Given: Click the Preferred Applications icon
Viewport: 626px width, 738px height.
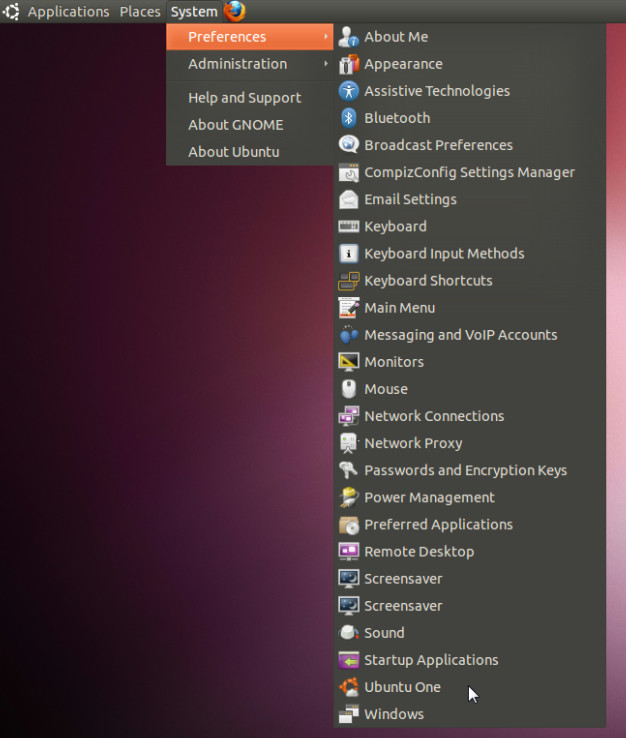Looking at the screenshot, I should (349, 524).
